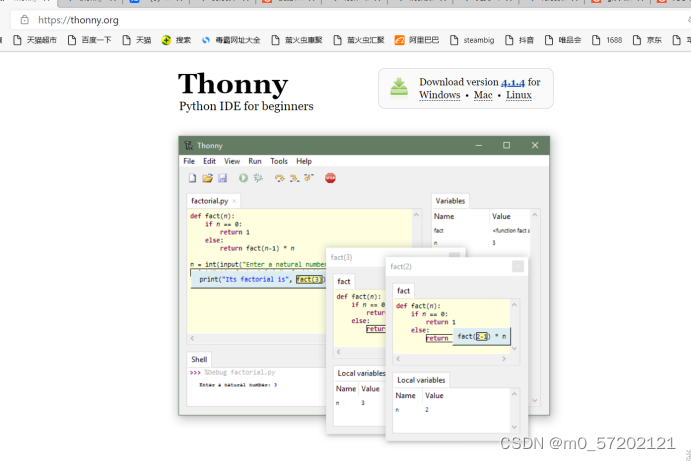This screenshot has height=461, width=691.
Task: Click the New file toolbar icon
Action: (193, 178)
